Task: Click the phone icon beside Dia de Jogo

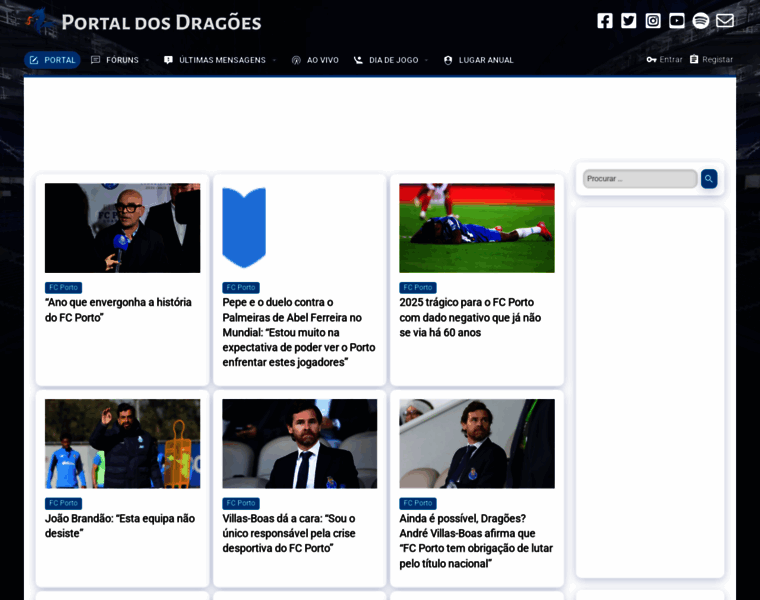Action: [x=358, y=60]
